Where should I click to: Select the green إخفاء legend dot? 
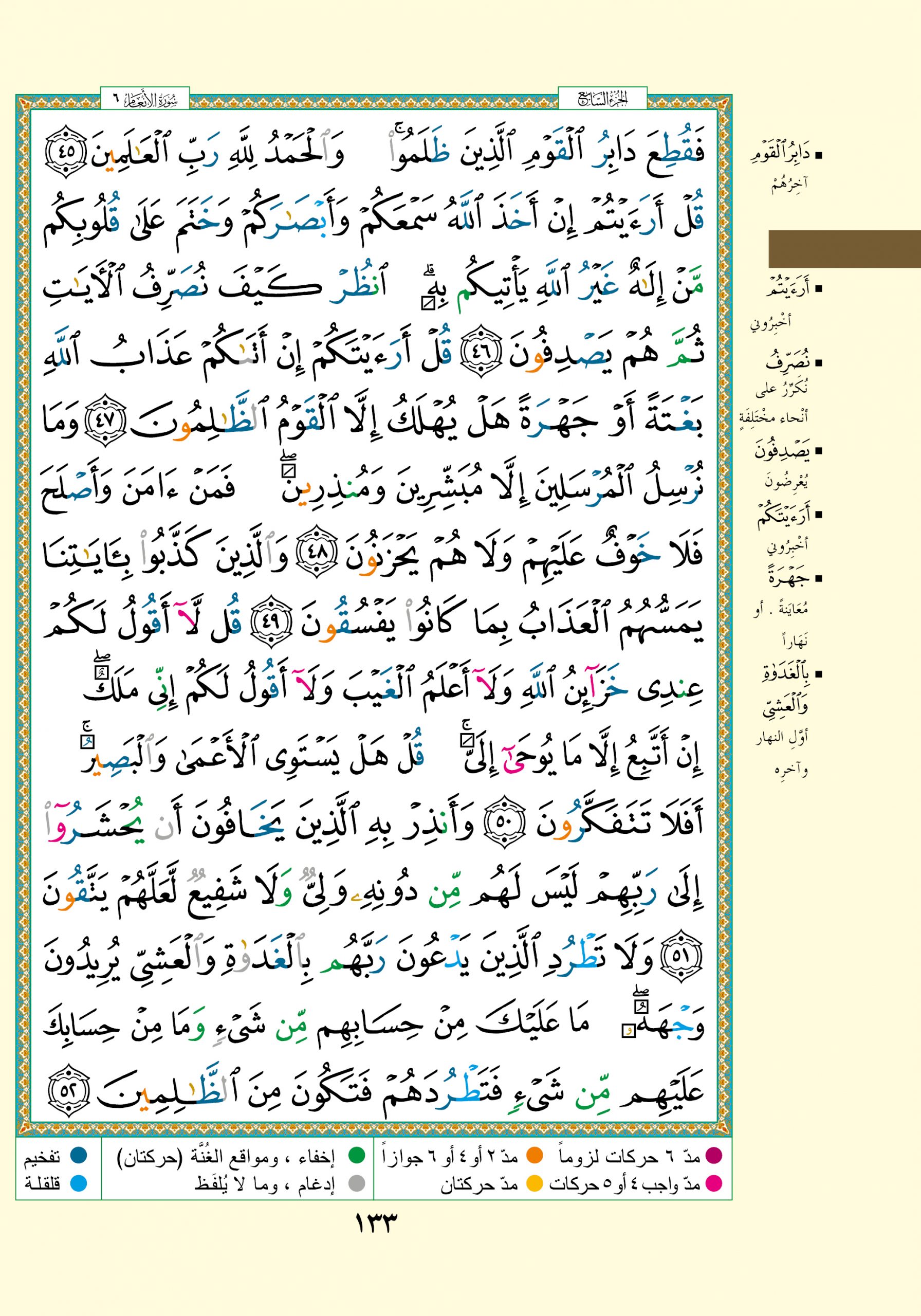tap(357, 1156)
